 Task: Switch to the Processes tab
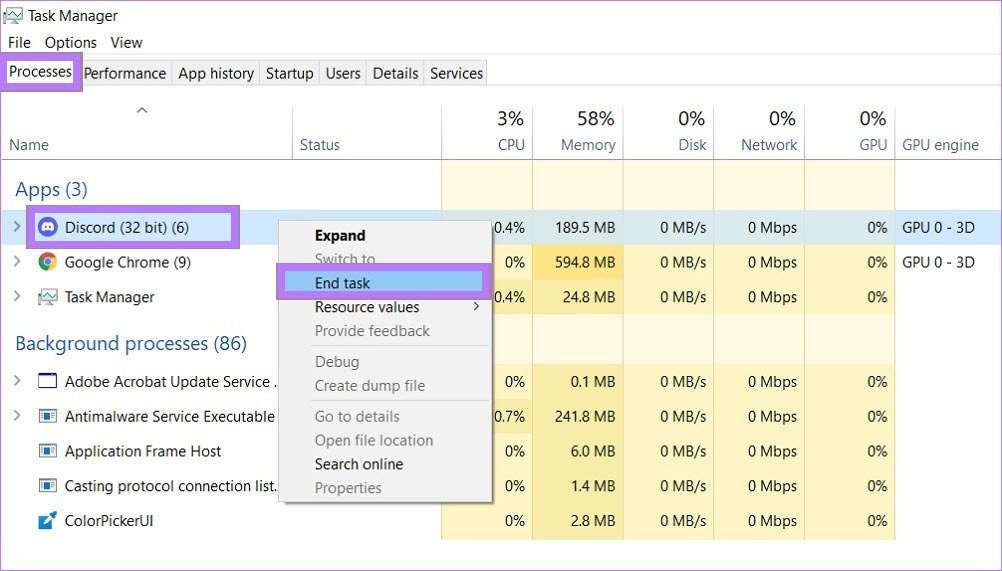(x=40, y=72)
